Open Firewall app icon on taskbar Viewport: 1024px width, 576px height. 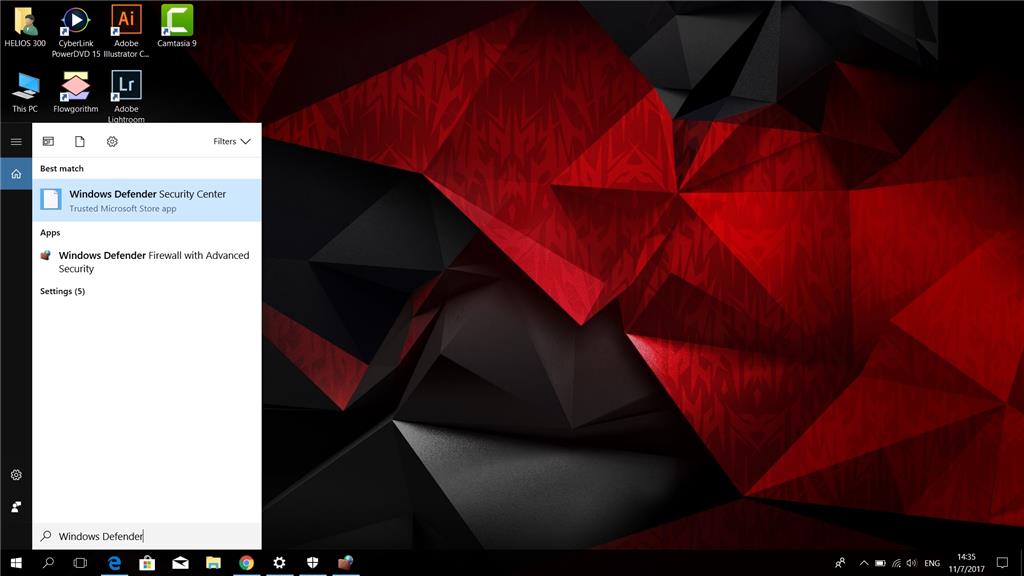point(345,563)
